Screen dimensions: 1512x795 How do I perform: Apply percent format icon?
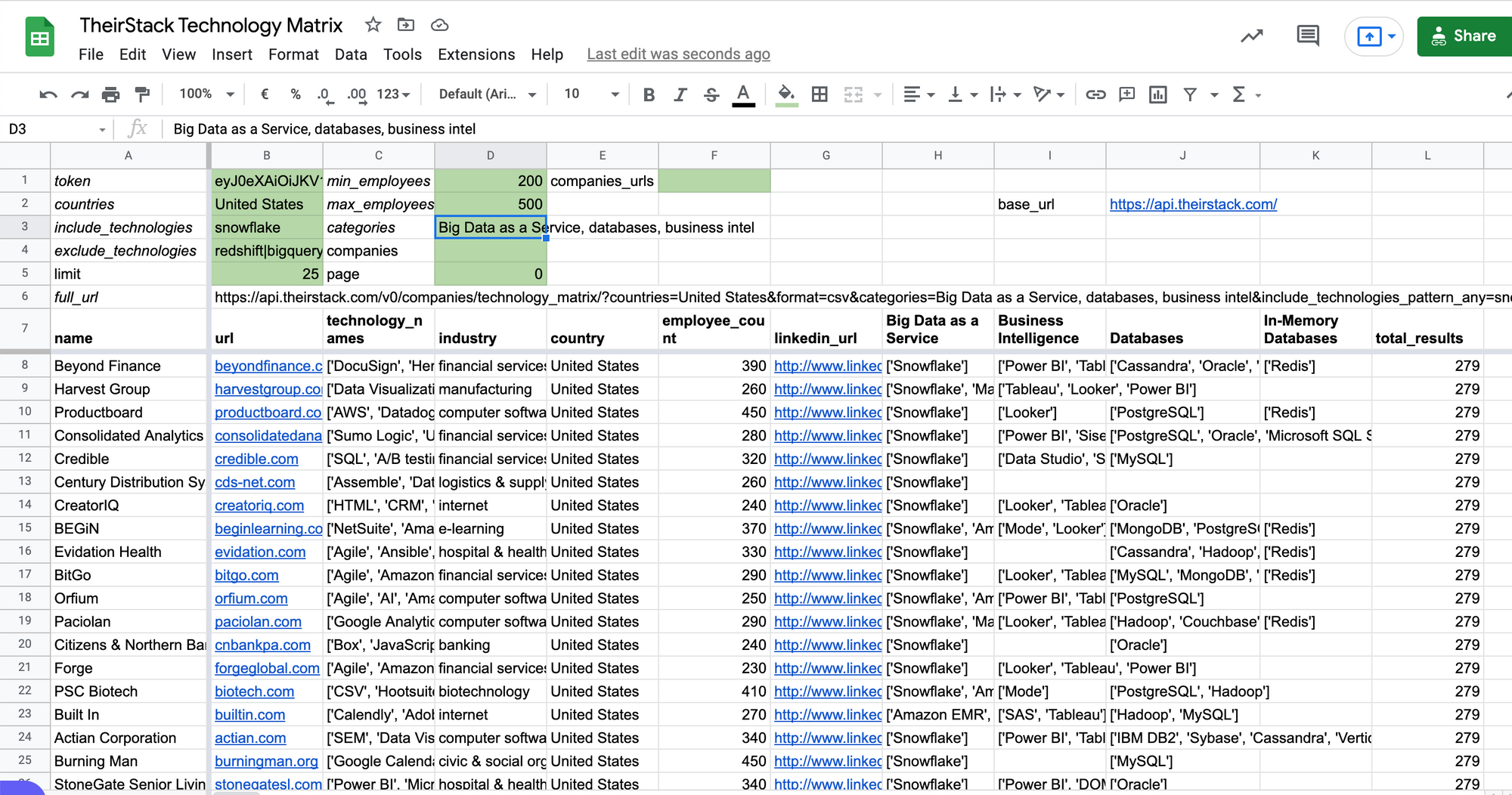[296, 94]
